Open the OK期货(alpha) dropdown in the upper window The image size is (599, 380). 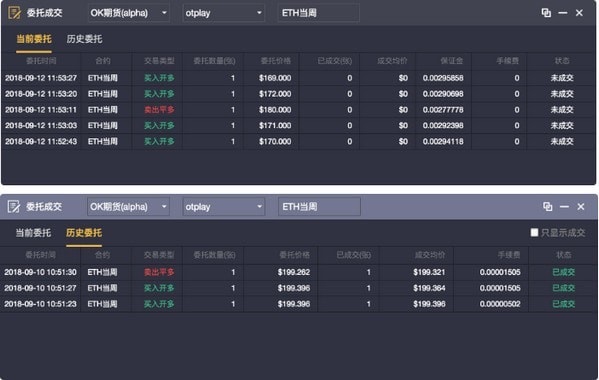pyautogui.click(x=128, y=13)
